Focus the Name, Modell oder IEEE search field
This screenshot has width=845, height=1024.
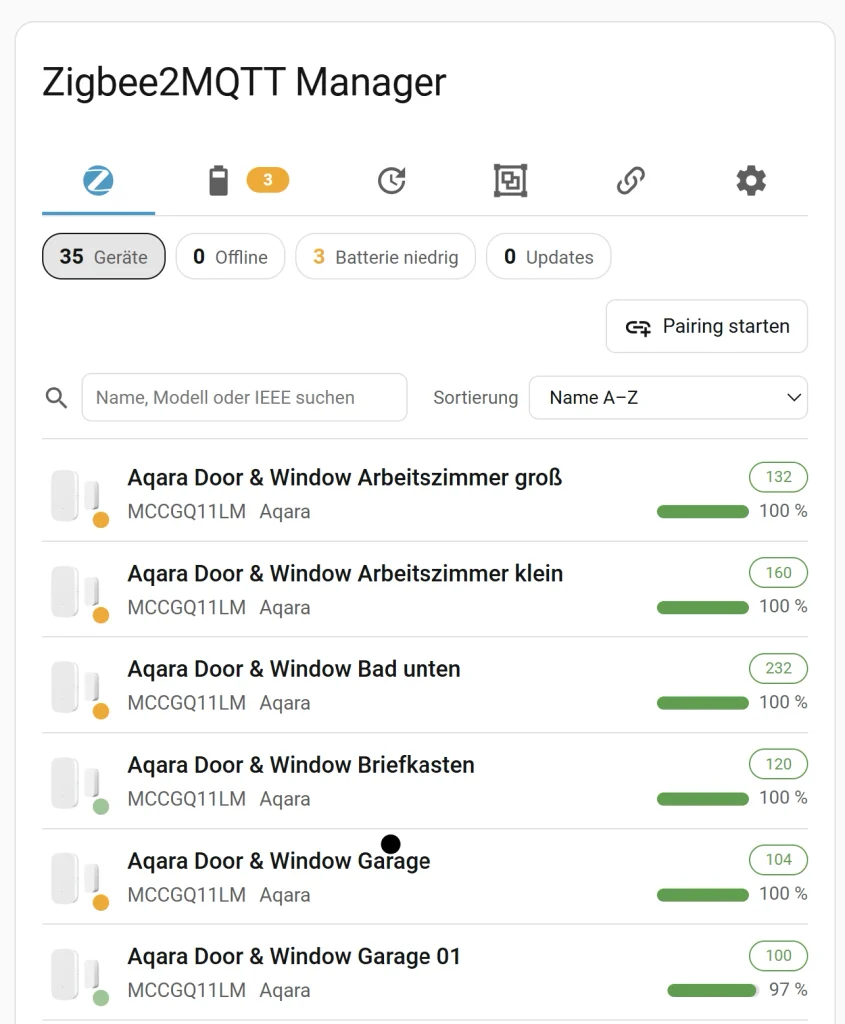point(244,398)
